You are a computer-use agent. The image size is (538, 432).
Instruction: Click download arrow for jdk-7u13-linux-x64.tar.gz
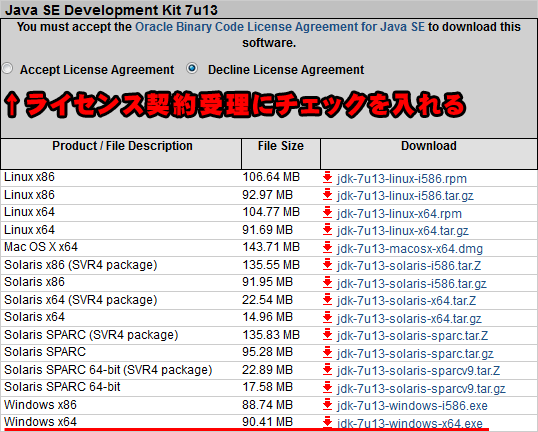[x=328, y=230]
